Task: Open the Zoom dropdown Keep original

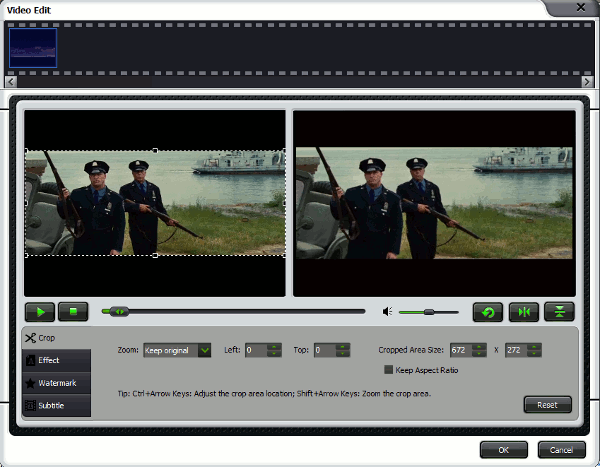Action: coord(177,350)
